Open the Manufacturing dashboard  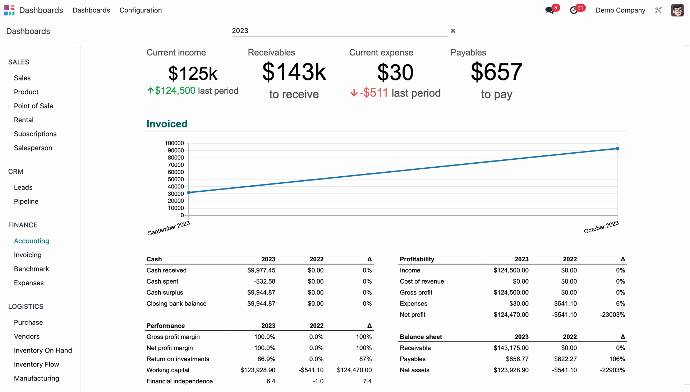point(36,378)
